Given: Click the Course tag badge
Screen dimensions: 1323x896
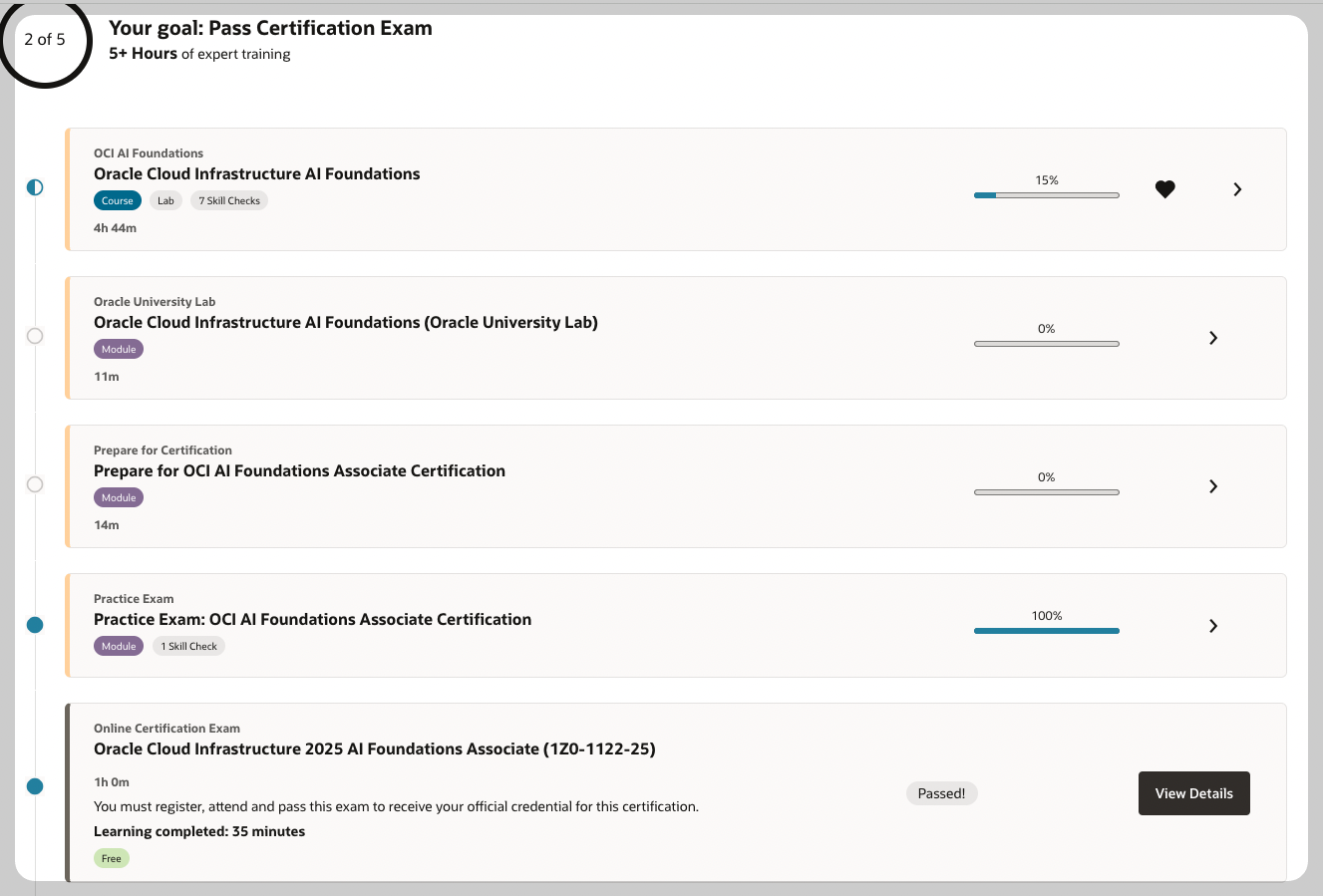Looking at the screenshot, I should point(118,200).
